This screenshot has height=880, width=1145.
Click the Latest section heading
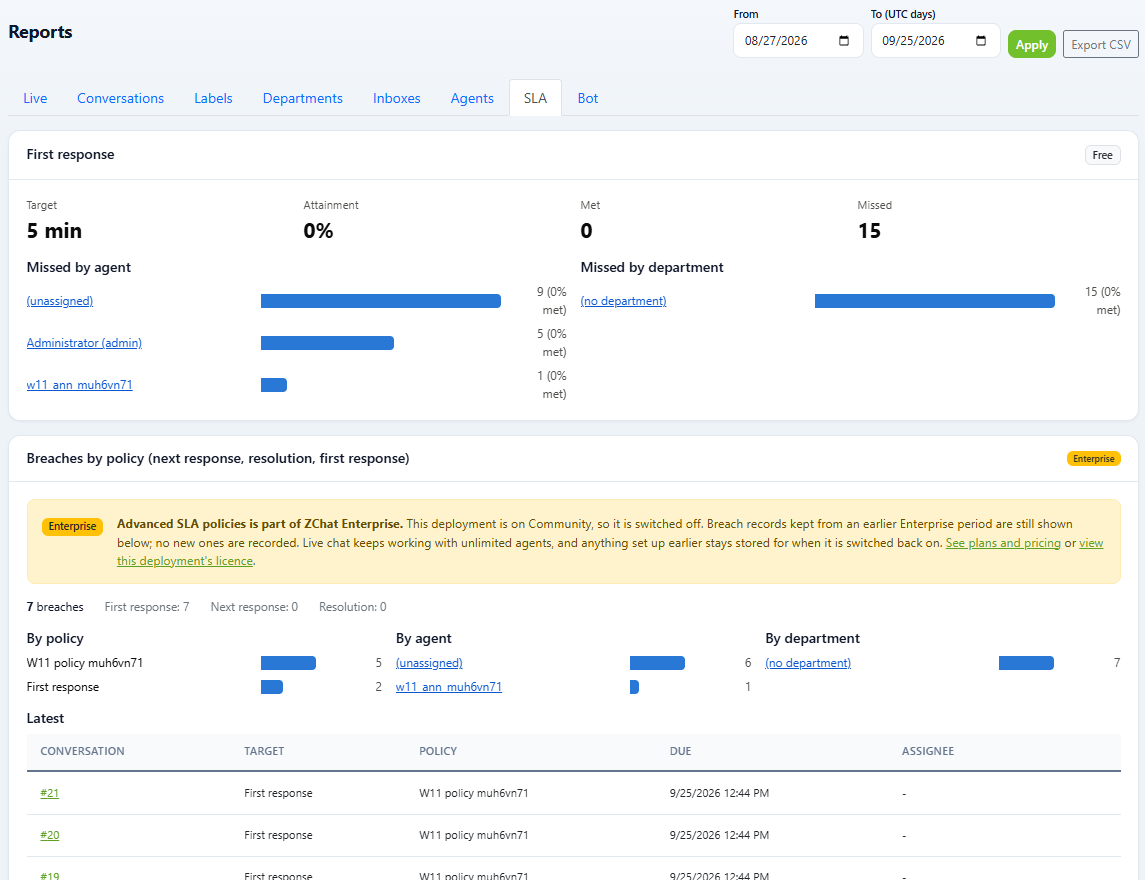(45, 719)
